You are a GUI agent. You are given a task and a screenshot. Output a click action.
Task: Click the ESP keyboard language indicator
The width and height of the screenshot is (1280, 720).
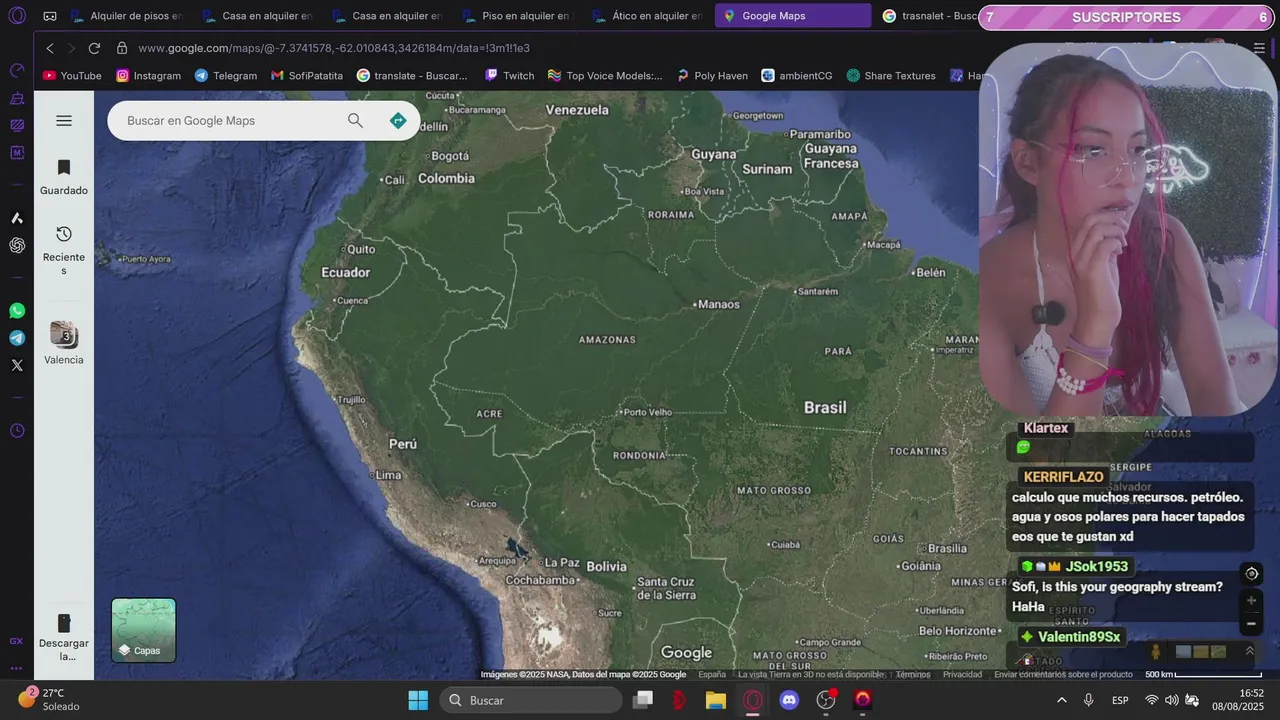1121,700
